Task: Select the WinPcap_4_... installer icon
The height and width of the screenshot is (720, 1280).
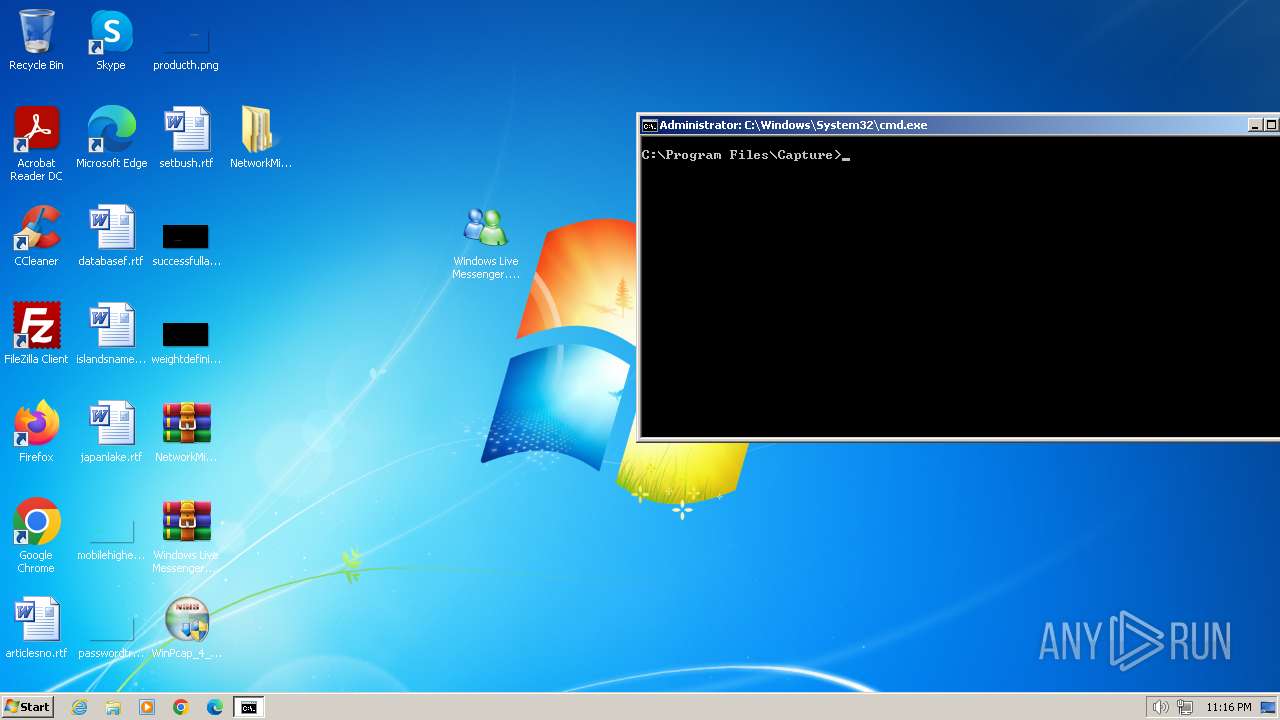Action: (186, 628)
